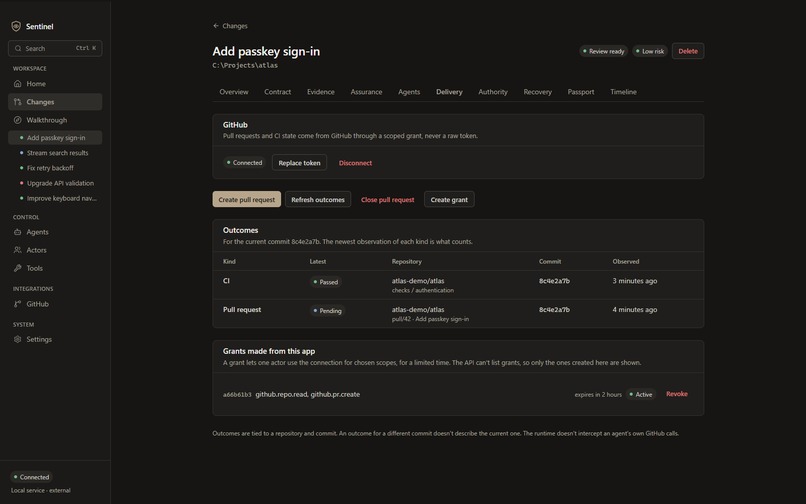
Task: Click the Home house icon
Action: pos(17,83)
